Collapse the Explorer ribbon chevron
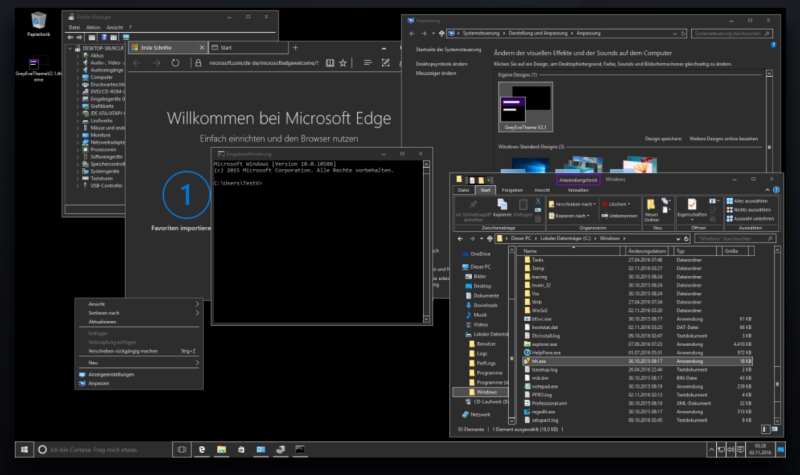Screen dimensions: 800x475 click(x=767, y=190)
